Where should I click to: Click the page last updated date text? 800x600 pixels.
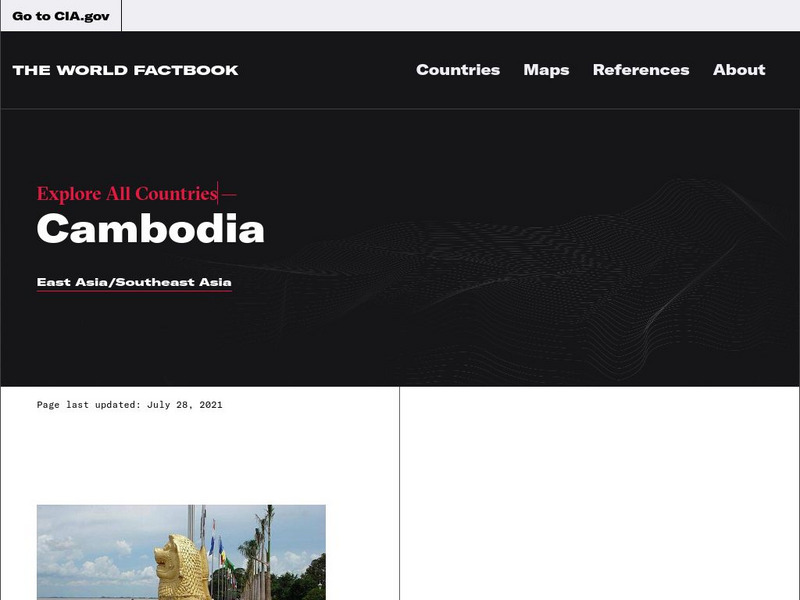coord(130,405)
